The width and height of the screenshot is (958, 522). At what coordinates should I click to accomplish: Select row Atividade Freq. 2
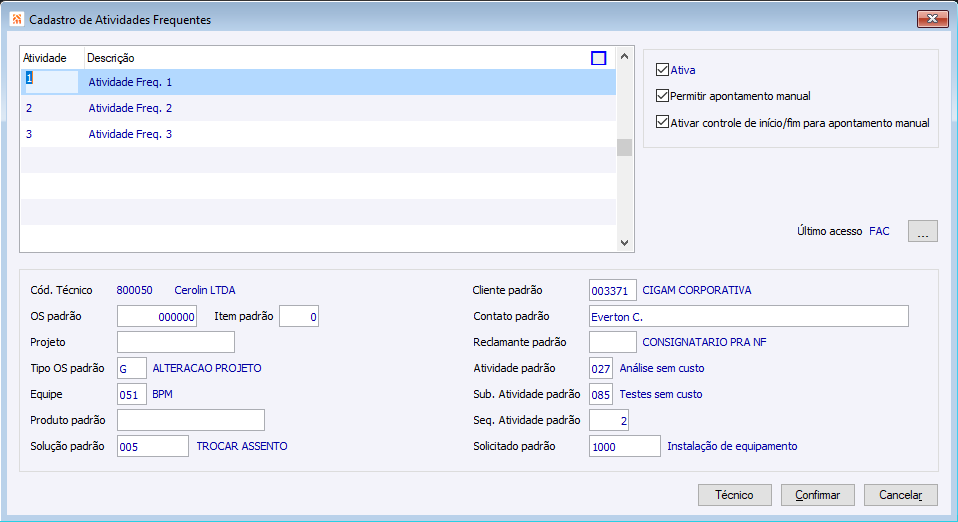point(318,108)
